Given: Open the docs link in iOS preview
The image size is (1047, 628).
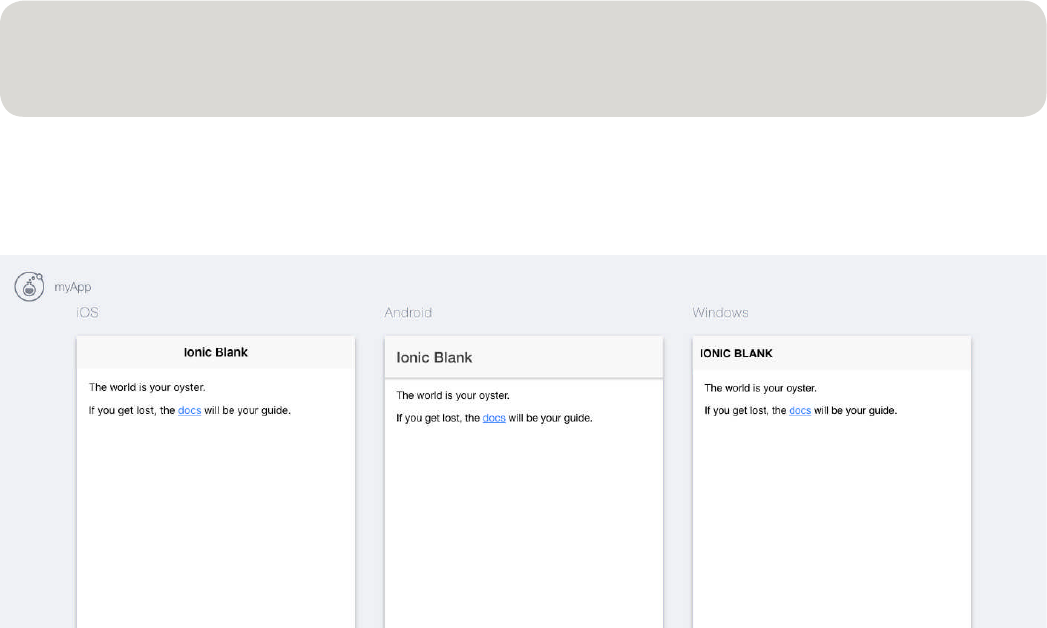Looking at the screenshot, I should [190, 410].
